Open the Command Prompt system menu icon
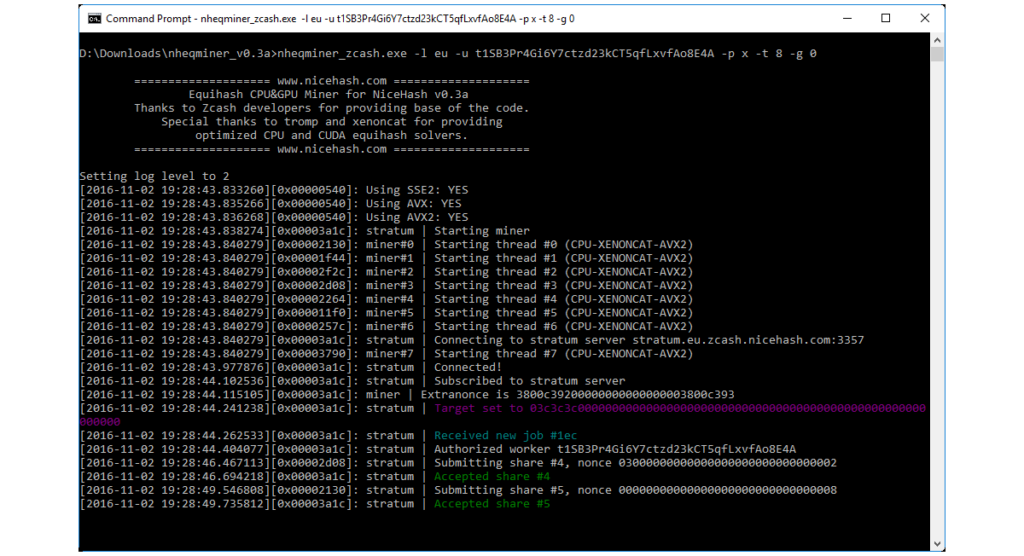 tap(95, 18)
